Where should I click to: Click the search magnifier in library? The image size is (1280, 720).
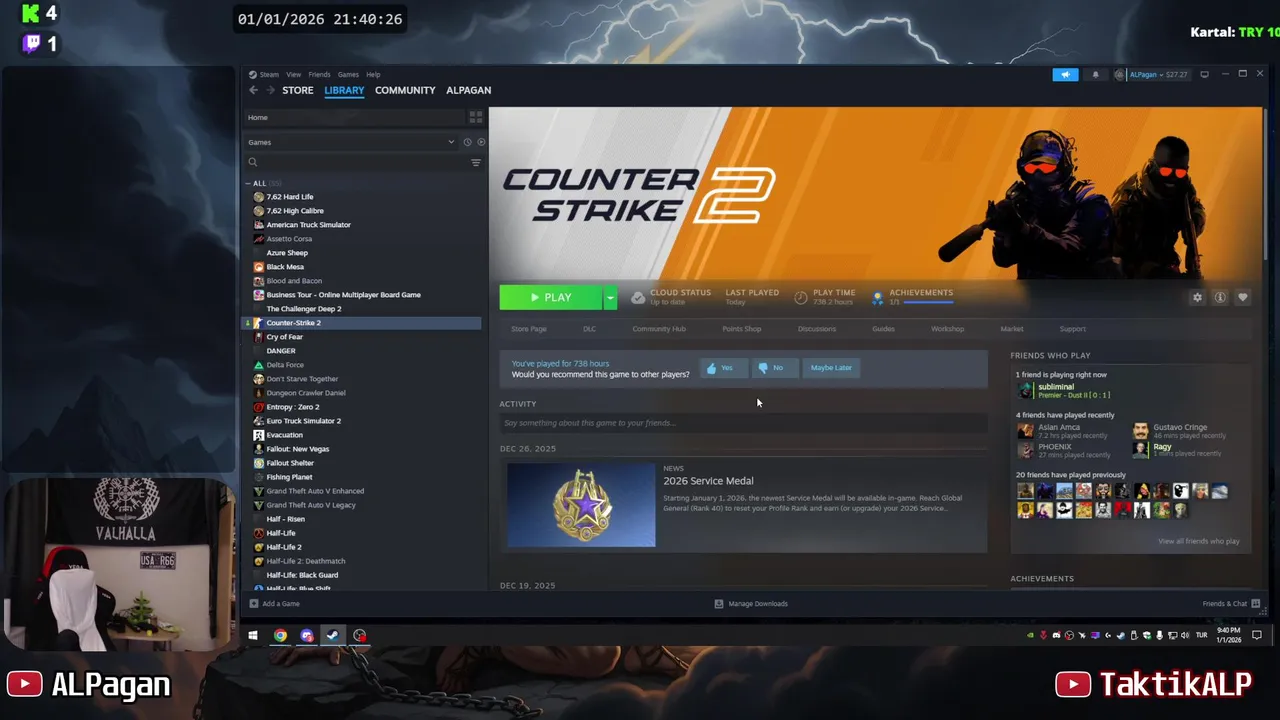click(x=253, y=162)
